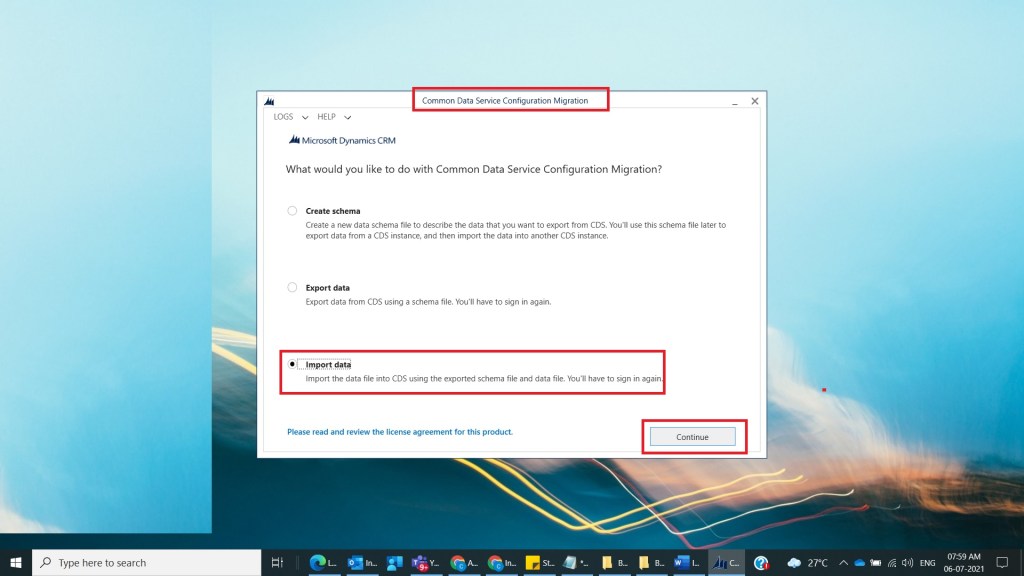Open Sticky Notes from the taskbar
This screenshot has width=1024, height=576.
click(536, 563)
